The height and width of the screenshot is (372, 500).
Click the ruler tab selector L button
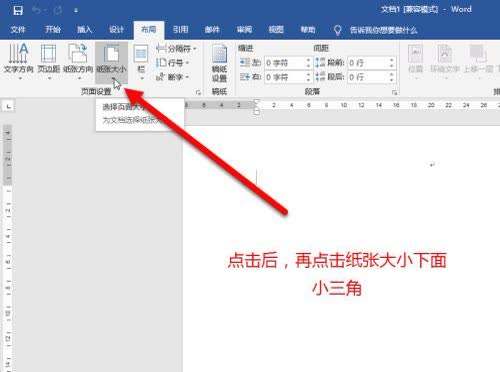tap(8, 107)
